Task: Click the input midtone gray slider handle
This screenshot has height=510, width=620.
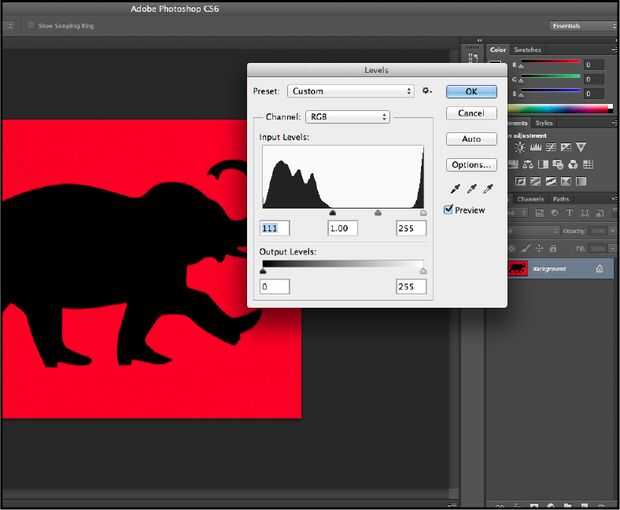Action: 378,213
